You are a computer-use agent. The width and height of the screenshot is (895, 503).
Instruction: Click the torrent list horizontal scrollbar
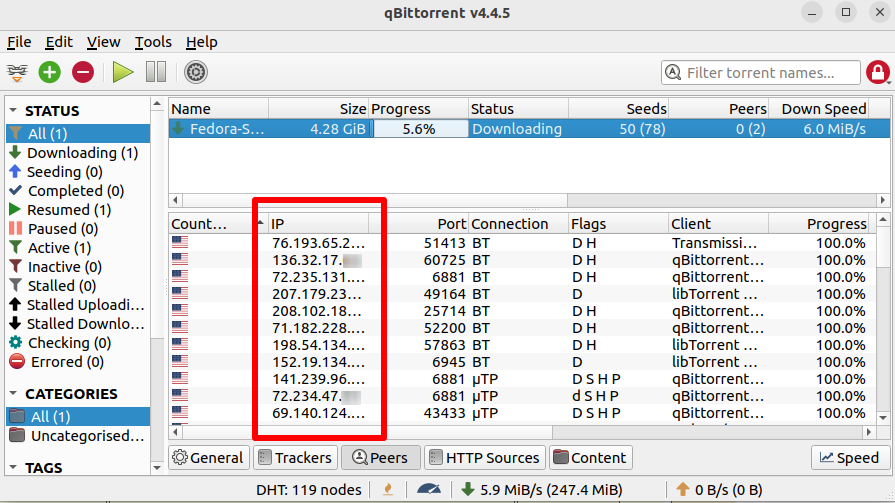point(374,200)
